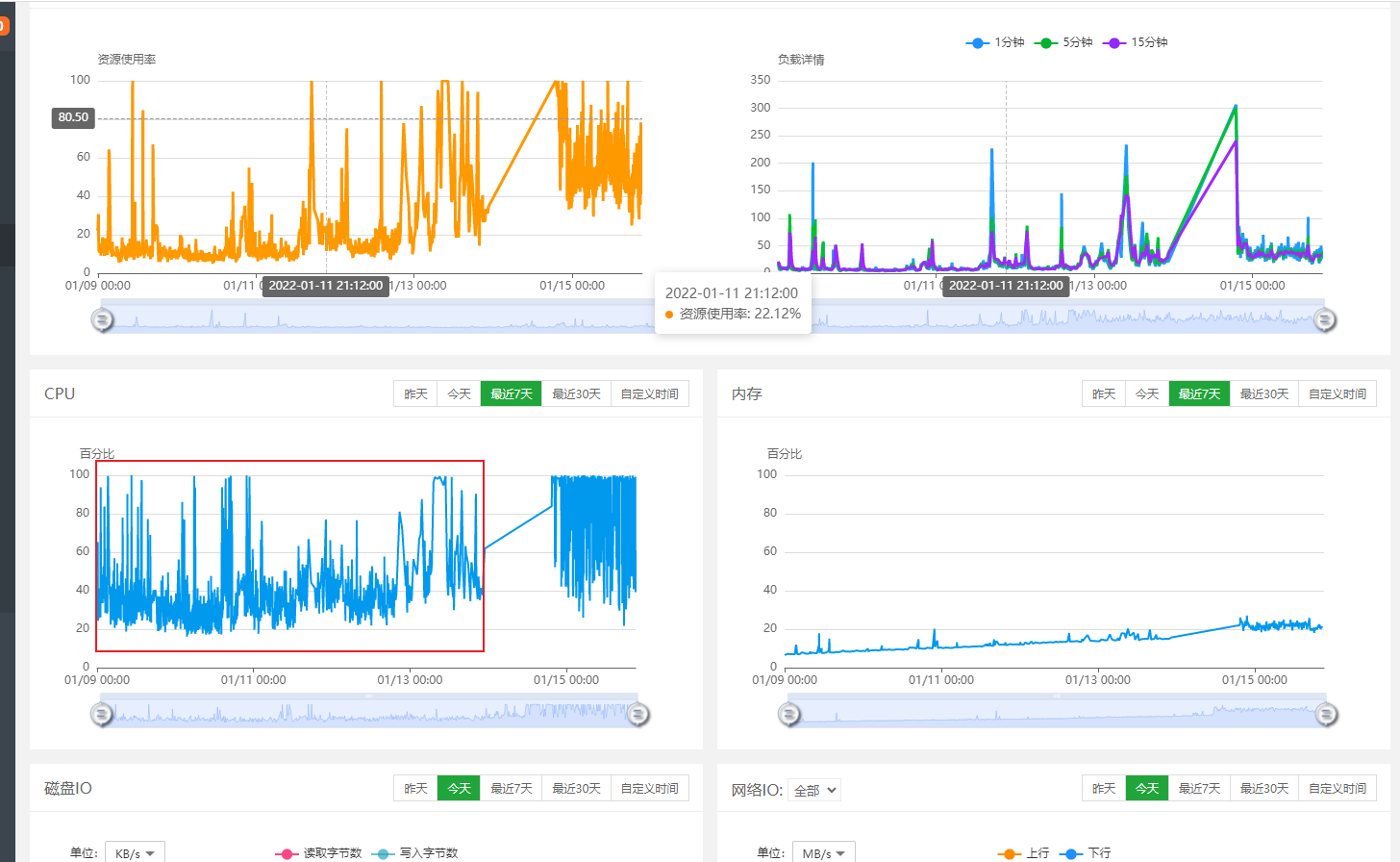Click the 内存 chart zoom overview strip
1400x862 pixels.
(x=1058, y=711)
